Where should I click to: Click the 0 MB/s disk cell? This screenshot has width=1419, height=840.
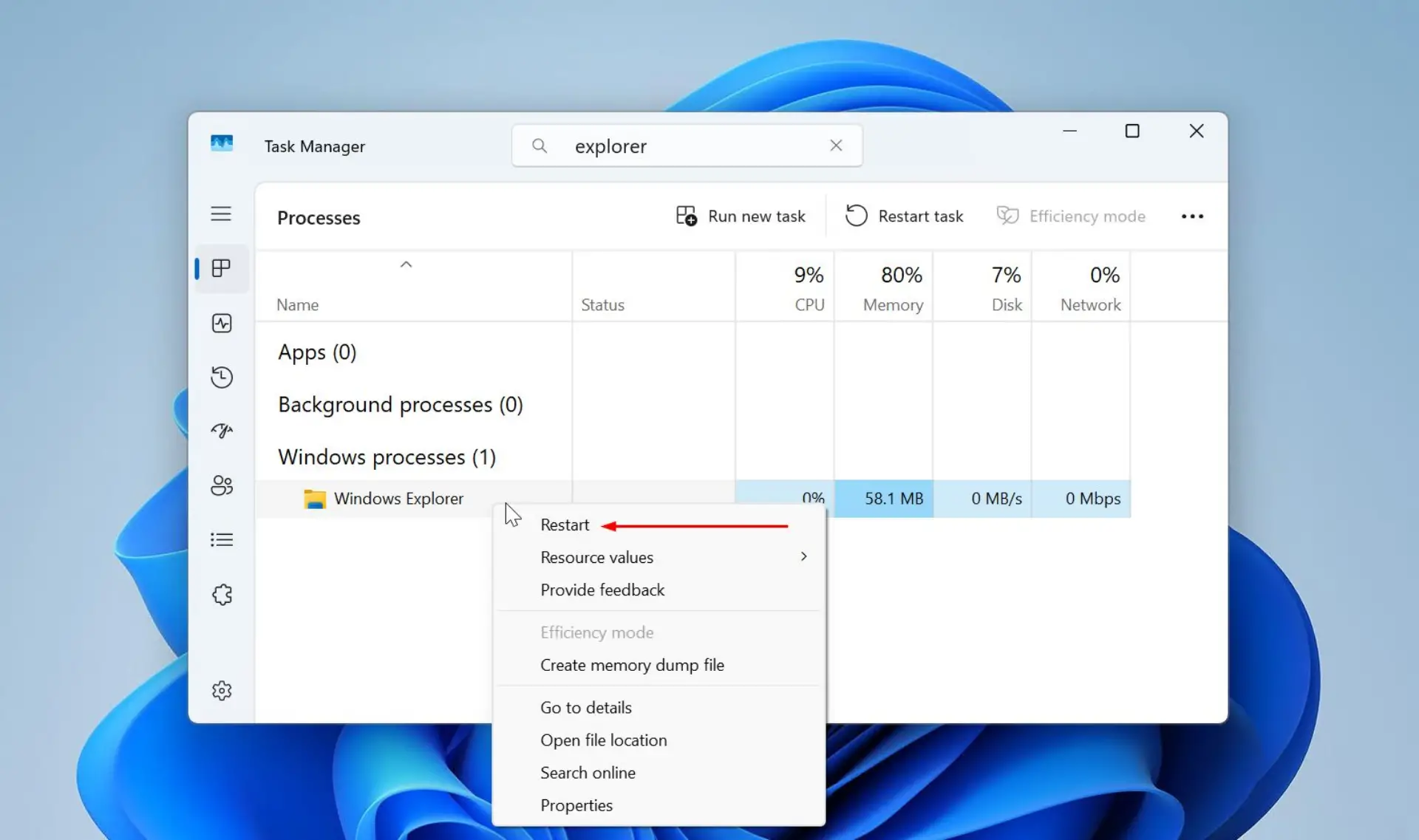982,499
